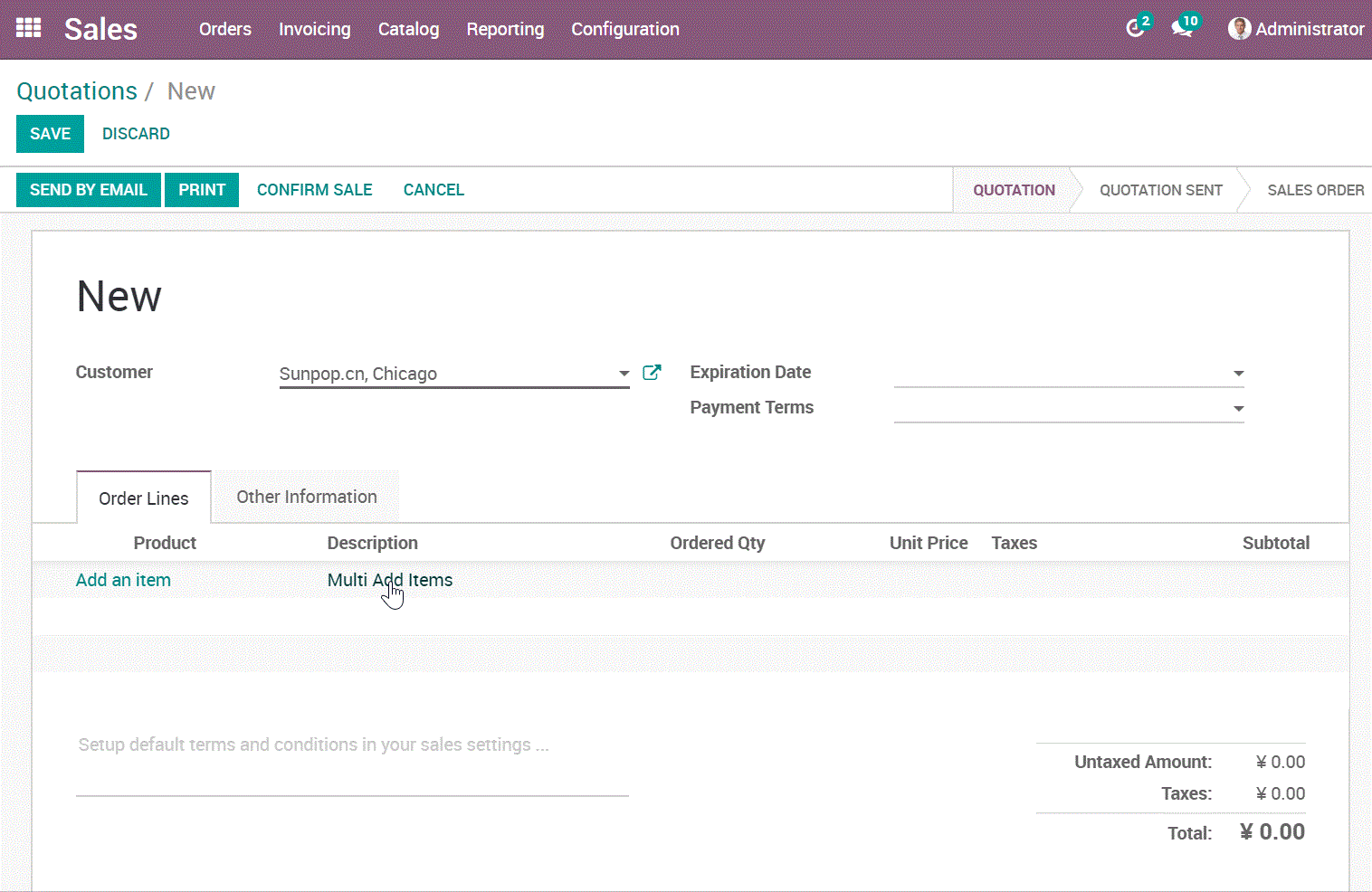This screenshot has width=1372, height=892.
Task: Discard the new quotation
Action: coord(136,134)
